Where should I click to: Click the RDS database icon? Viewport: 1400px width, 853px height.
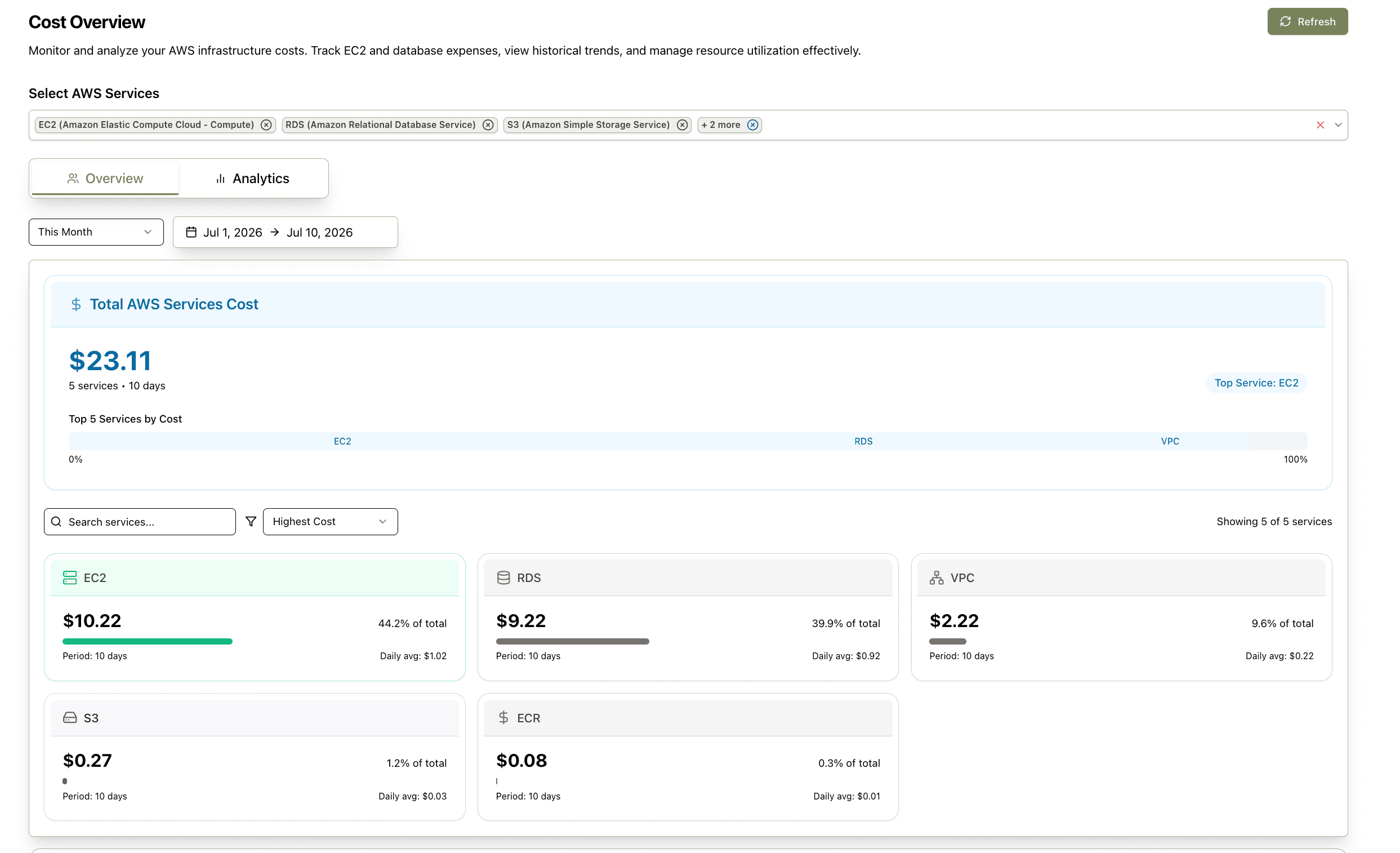click(503, 578)
